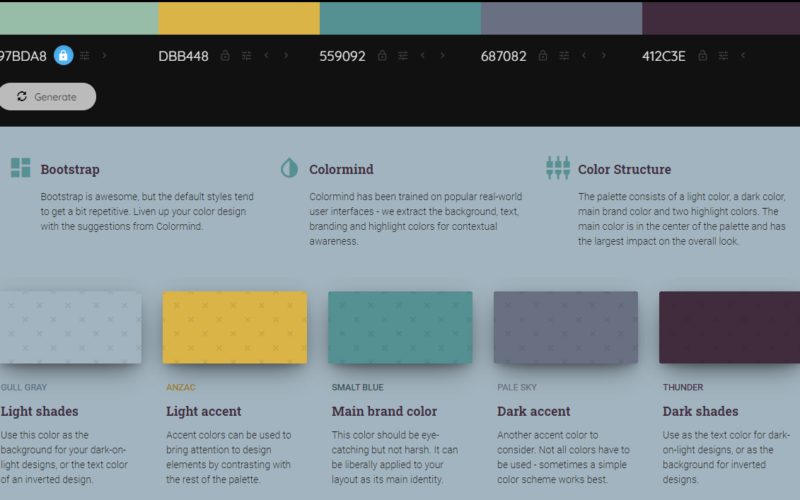Move 412C3E color left
800x500 pixels.
pyautogui.click(x=743, y=55)
